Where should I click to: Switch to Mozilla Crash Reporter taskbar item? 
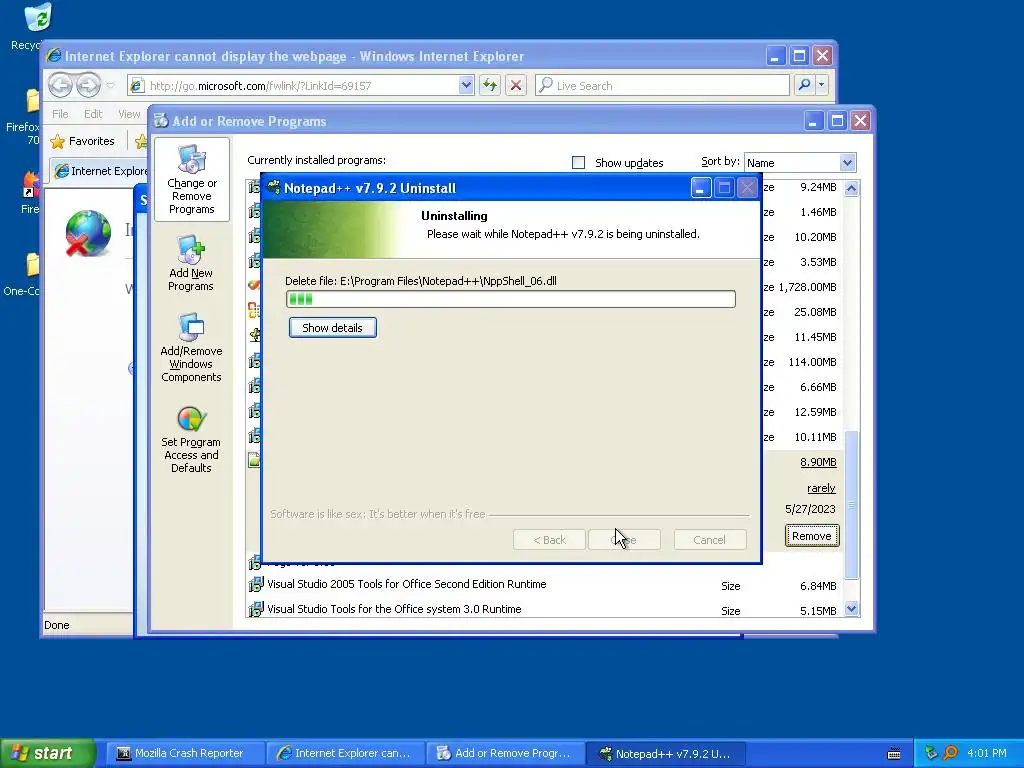point(184,753)
